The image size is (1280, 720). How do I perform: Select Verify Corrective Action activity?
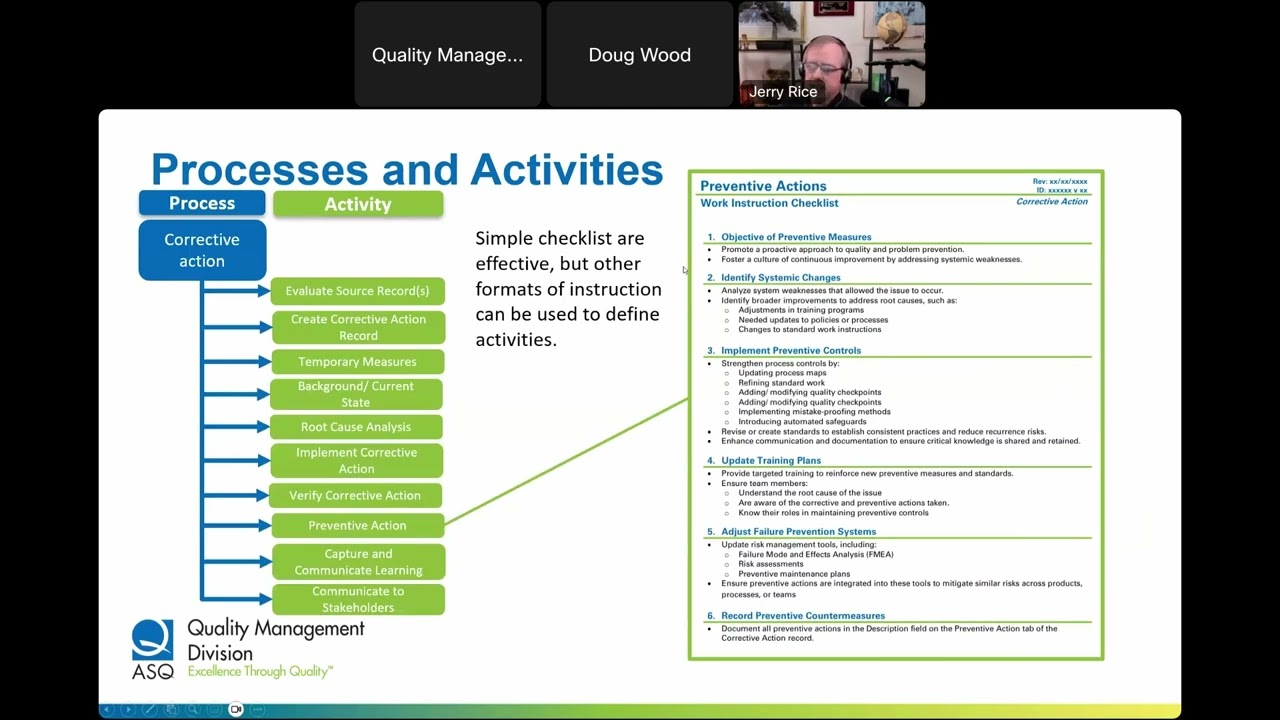pyautogui.click(x=355, y=495)
